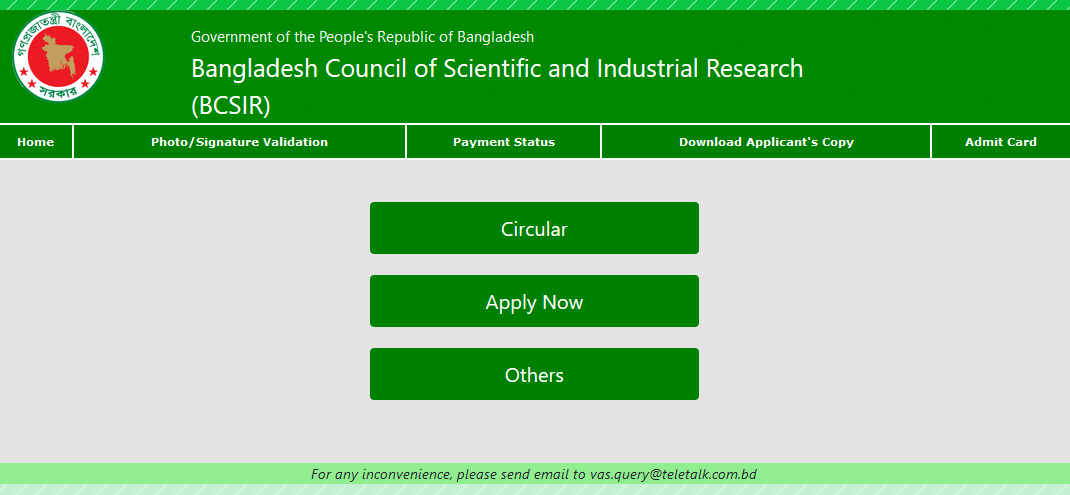The width and height of the screenshot is (1070, 495).
Task: Click the Bangladesh government seal logo
Action: pos(59,57)
